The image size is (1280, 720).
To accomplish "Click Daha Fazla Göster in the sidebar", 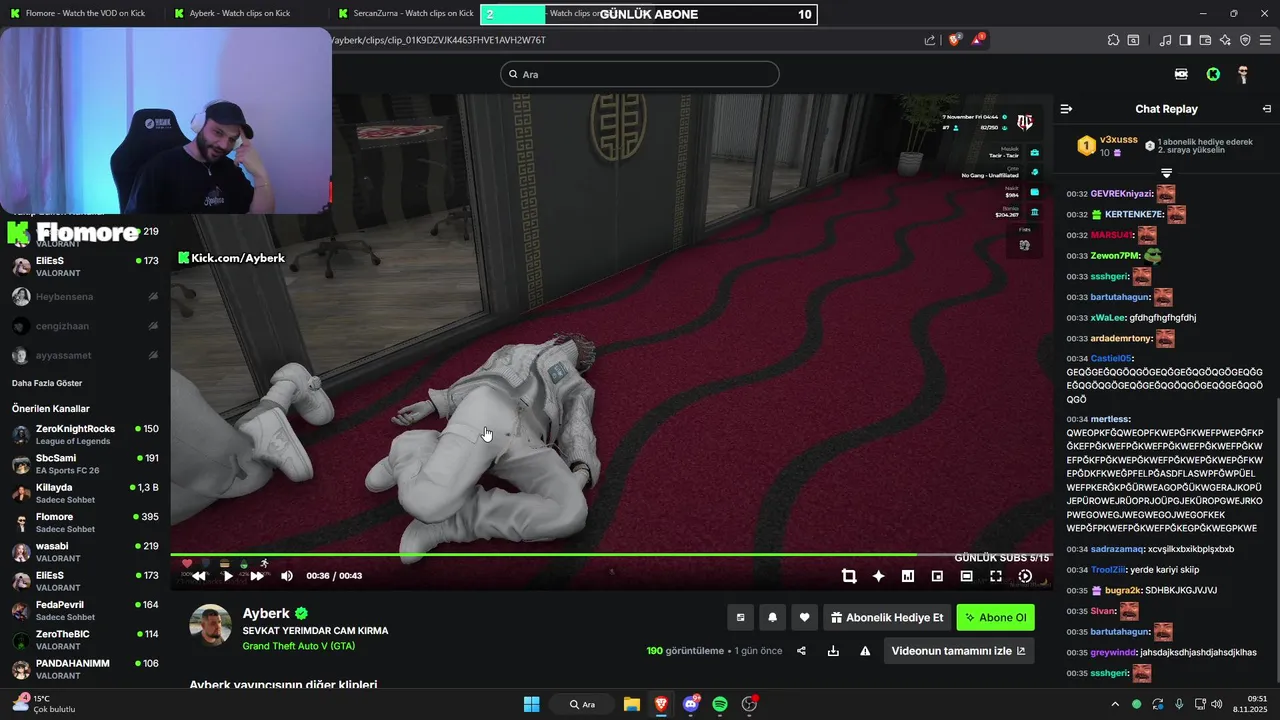I will click(47, 383).
